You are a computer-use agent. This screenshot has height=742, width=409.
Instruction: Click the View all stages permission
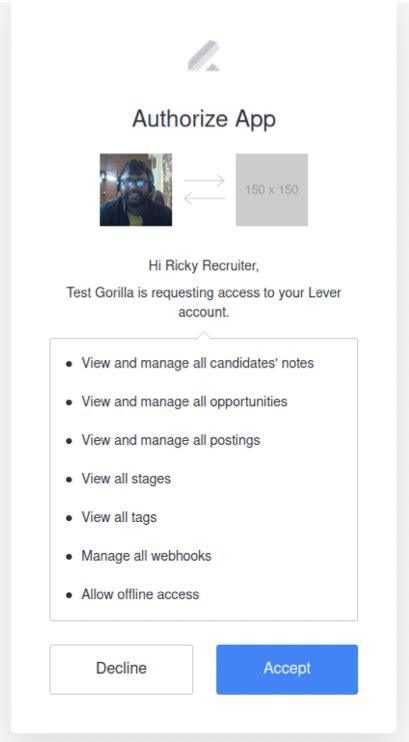(x=126, y=479)
